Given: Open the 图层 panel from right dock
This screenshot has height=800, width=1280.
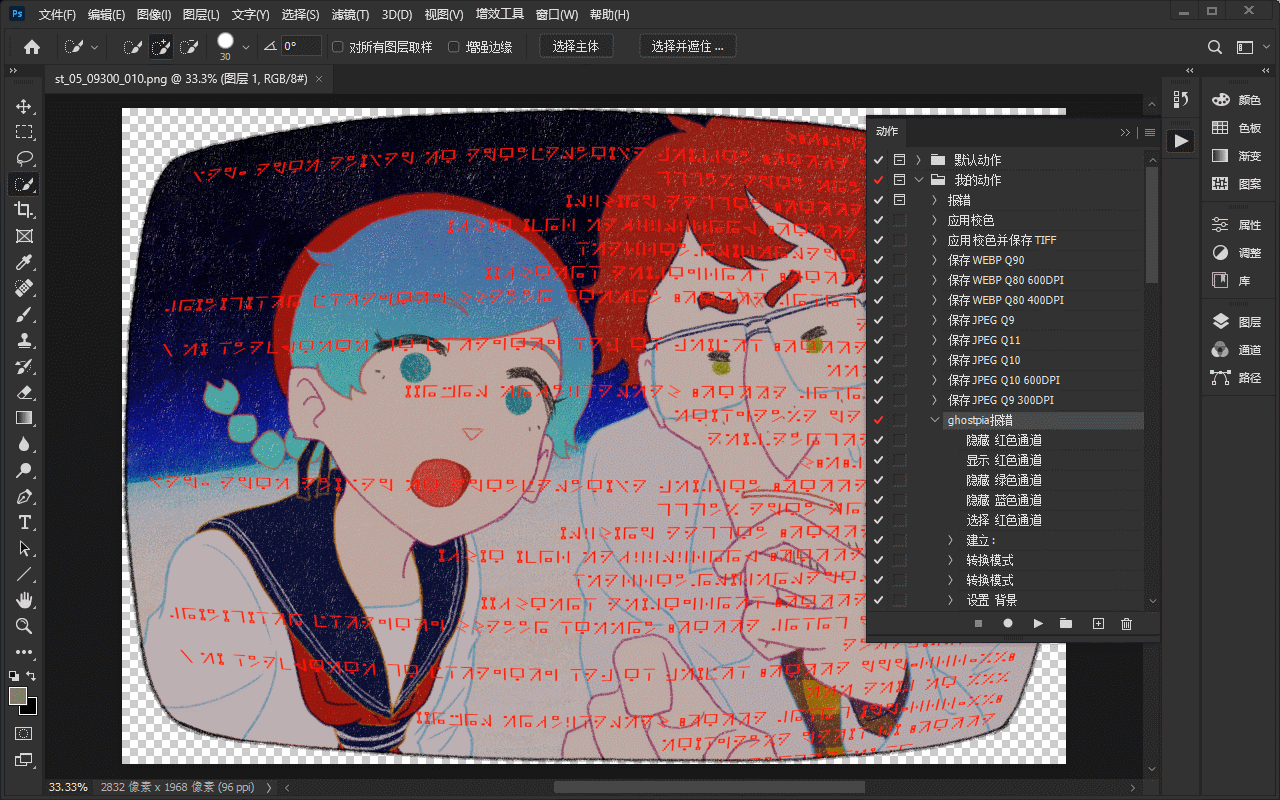Looking at the screenshot, I should pyautogui.click(x=1236, y=322).
